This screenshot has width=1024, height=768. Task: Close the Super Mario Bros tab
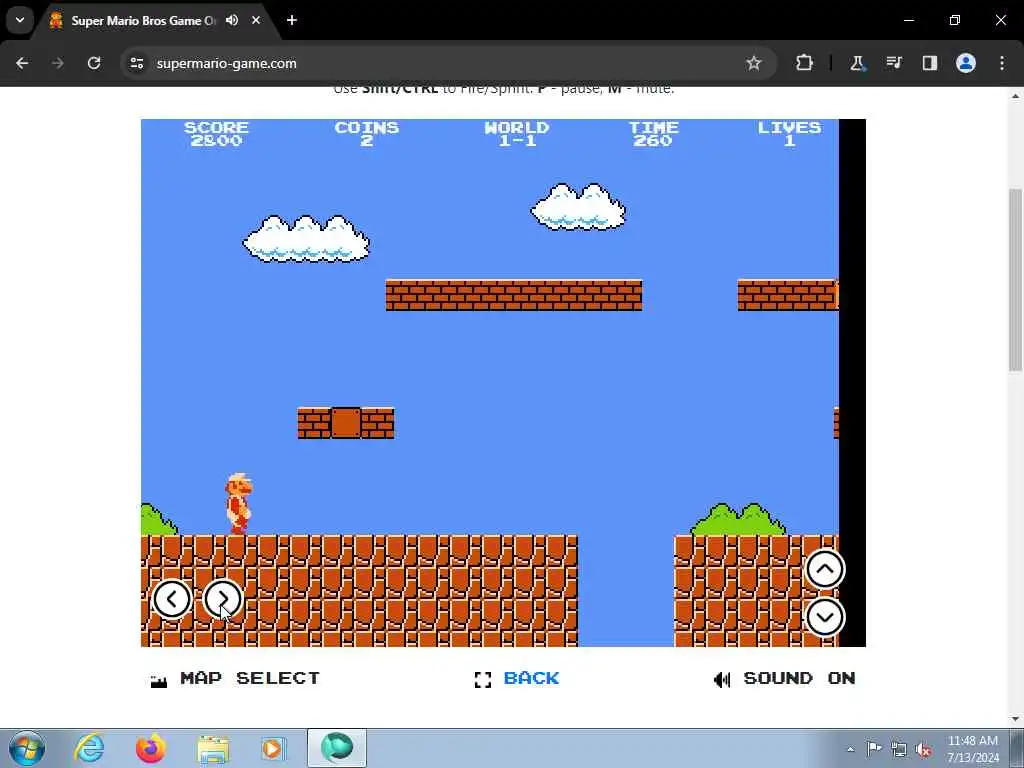click(256, 20)
